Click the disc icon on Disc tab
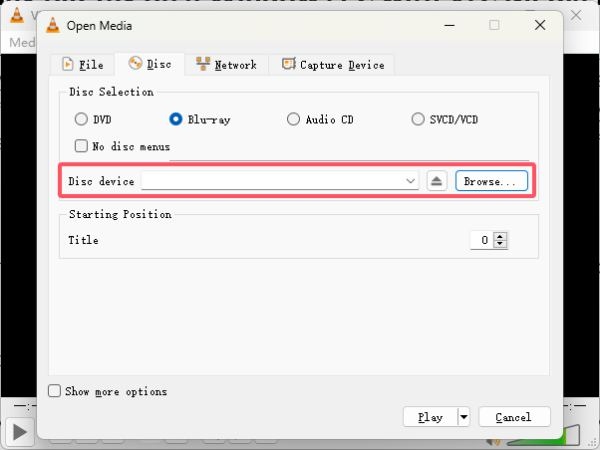The width and height of the screenshot is (600, 450). (x=135, y=63)
